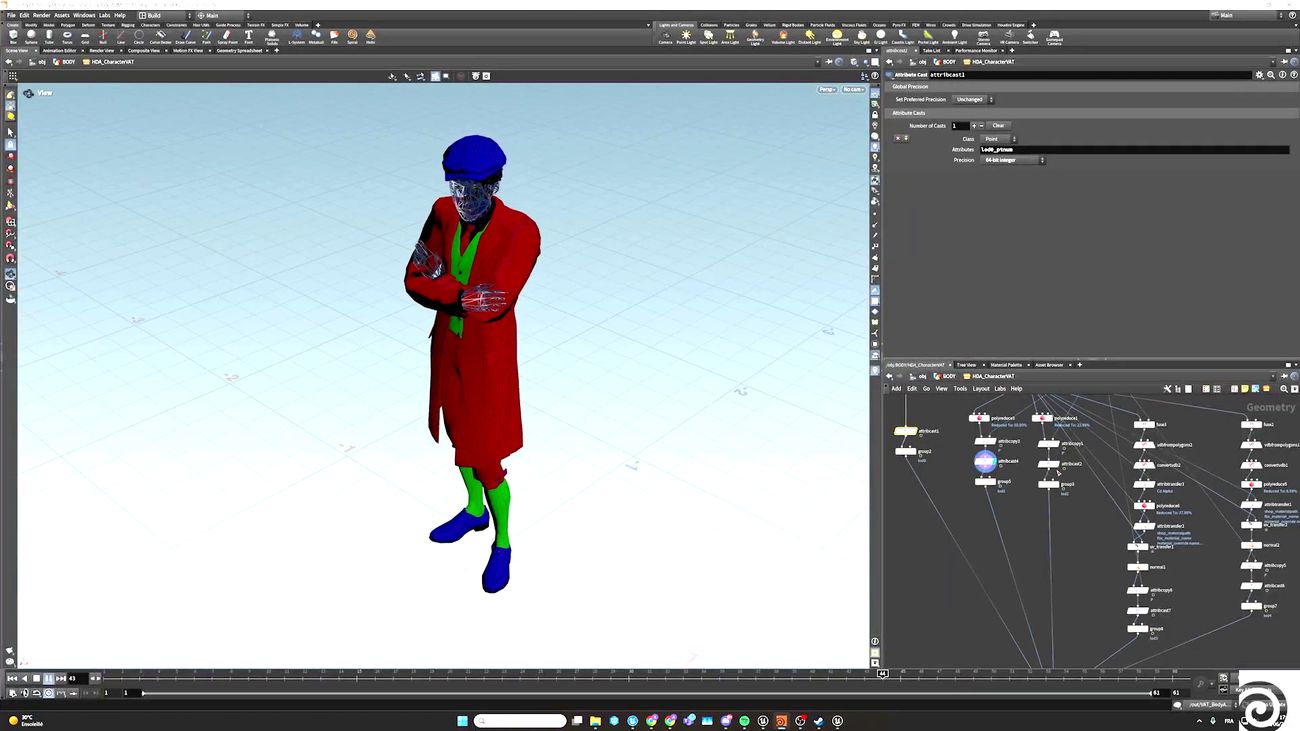This screenshot has height=731, width=1300.
Task: Open the Render menu
Action: tap(41, 15)
